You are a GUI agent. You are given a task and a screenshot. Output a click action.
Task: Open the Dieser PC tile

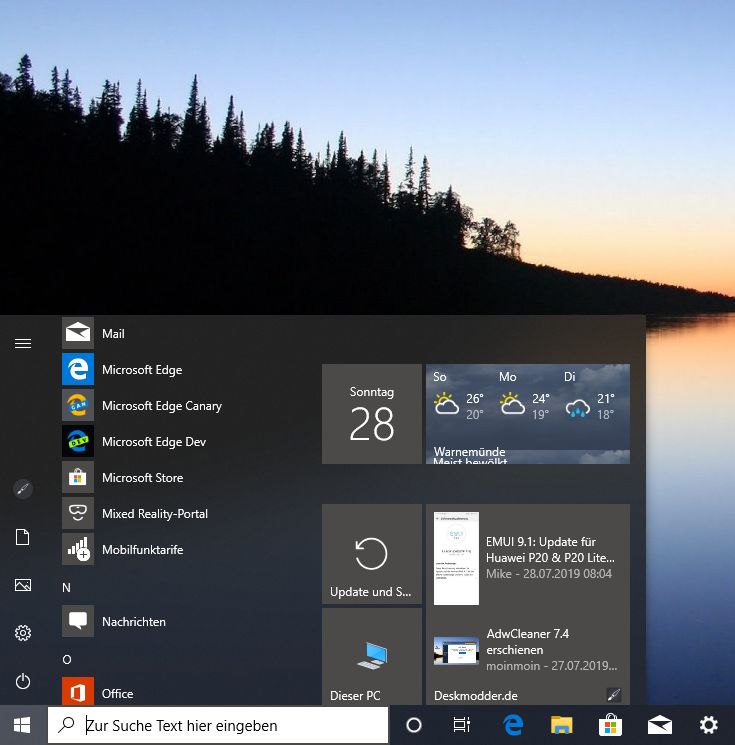click(x=372, y=657)
